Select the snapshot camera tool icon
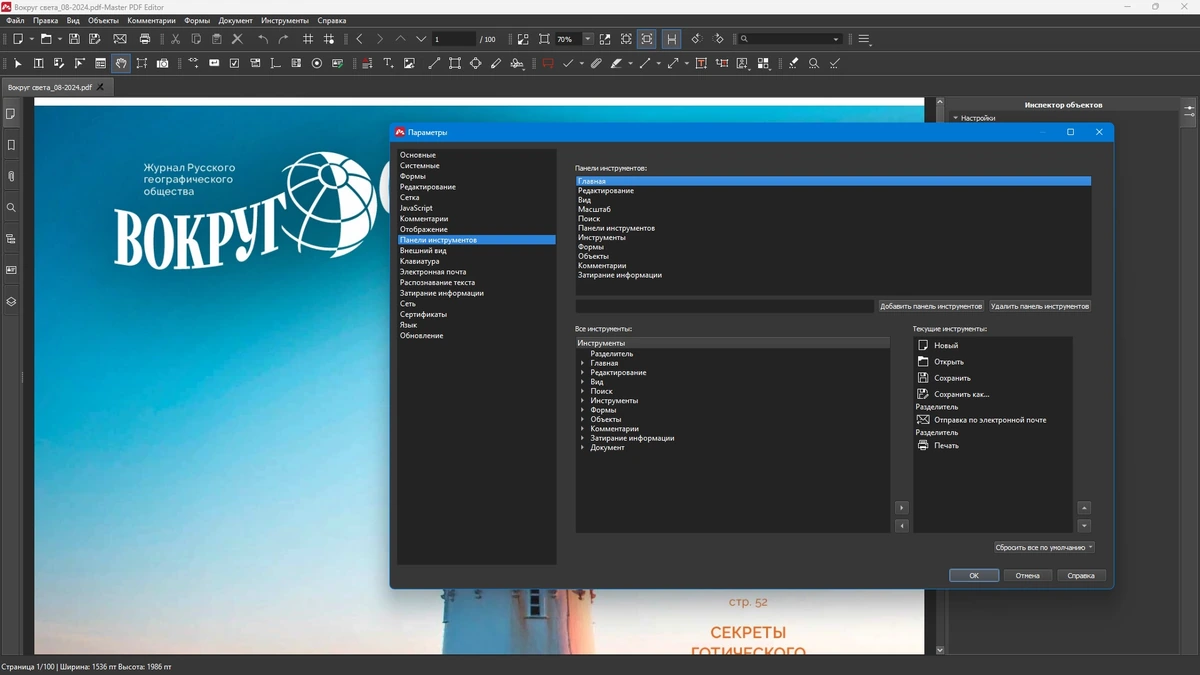The height and width of the screenshot is (675, 1200). [163, 63]
